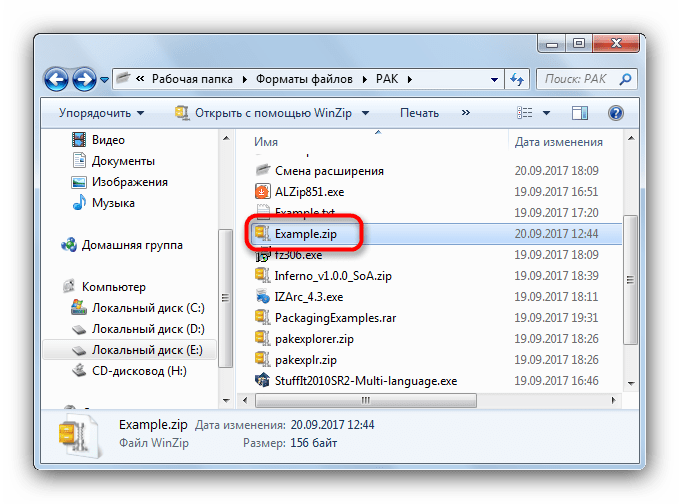Viewport: 680px width, 504px height.
Task: Select Изображения library
Action: [130, 182]
